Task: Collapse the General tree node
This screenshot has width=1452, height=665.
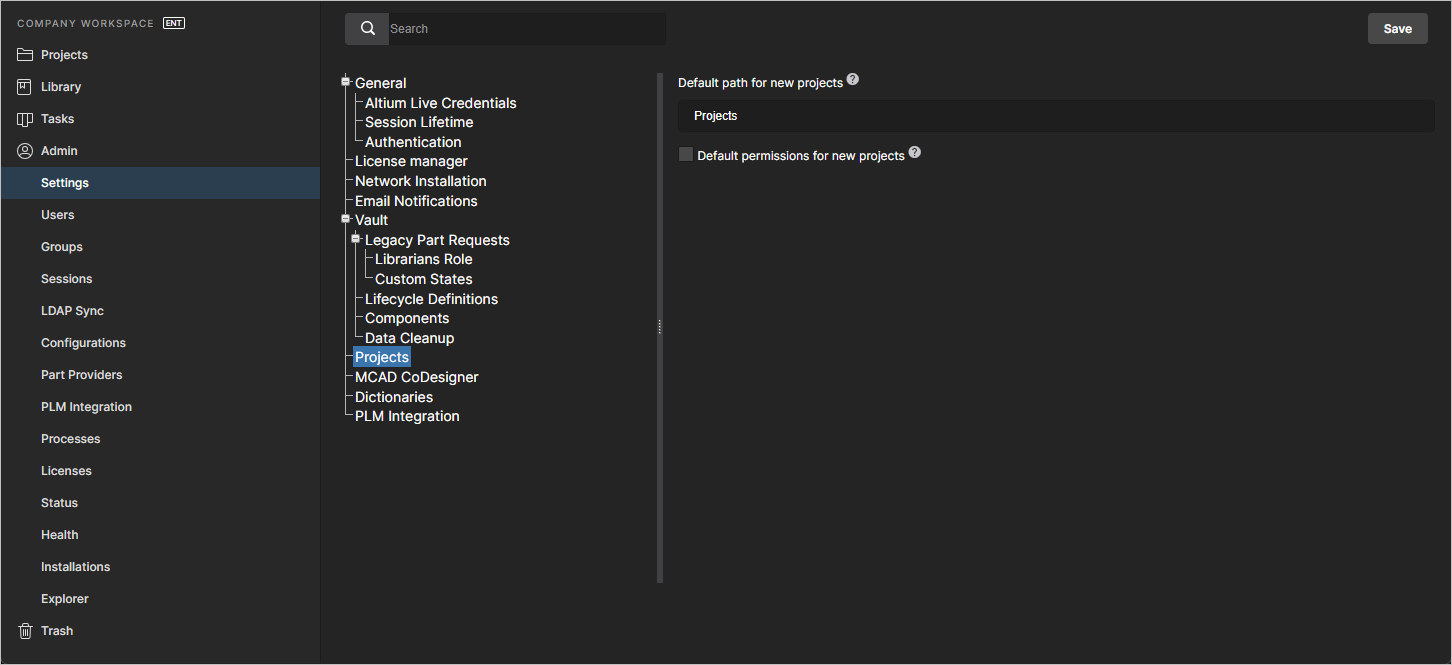Action: pyautogui.click(x=345, y=82)
